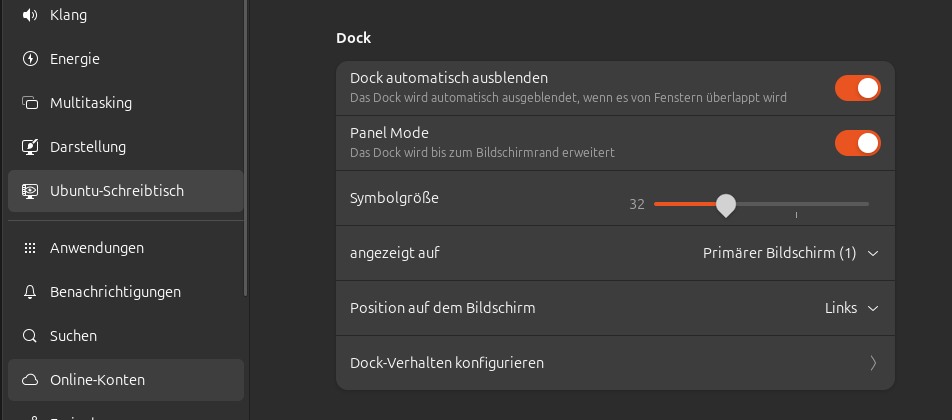952x420 pixels.
Task: Click the Klang speaker icon
Action: point(30,15)
